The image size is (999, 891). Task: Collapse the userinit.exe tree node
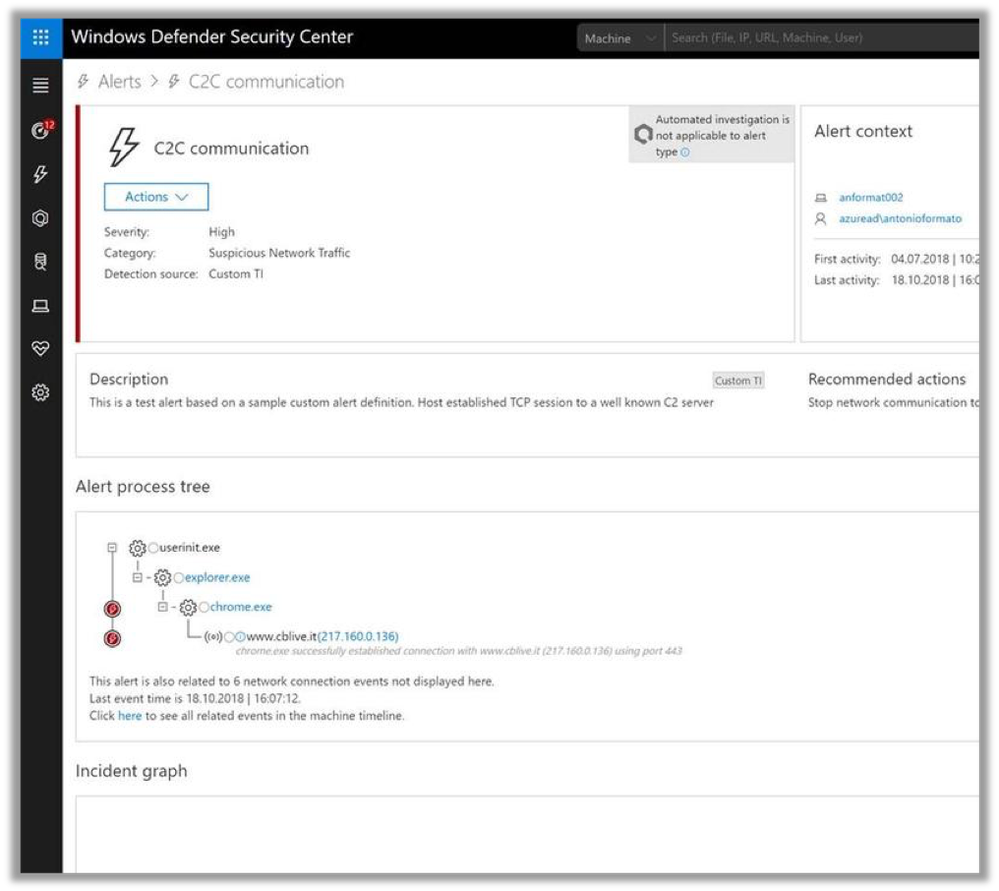tap(112, 548)
